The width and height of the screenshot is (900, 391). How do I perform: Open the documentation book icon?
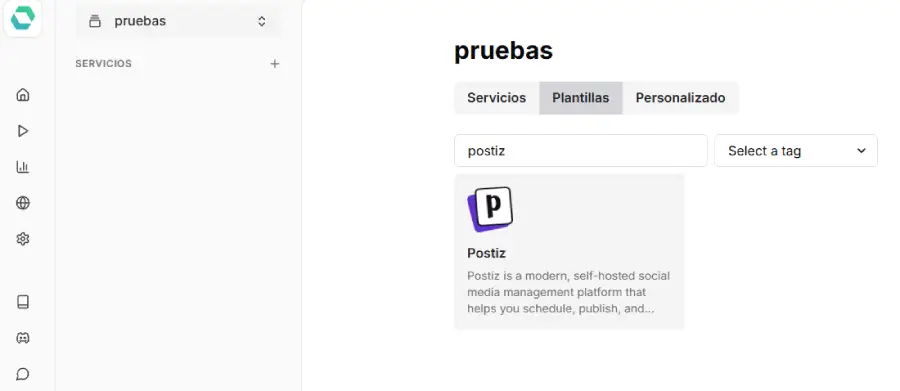[22, 302]
